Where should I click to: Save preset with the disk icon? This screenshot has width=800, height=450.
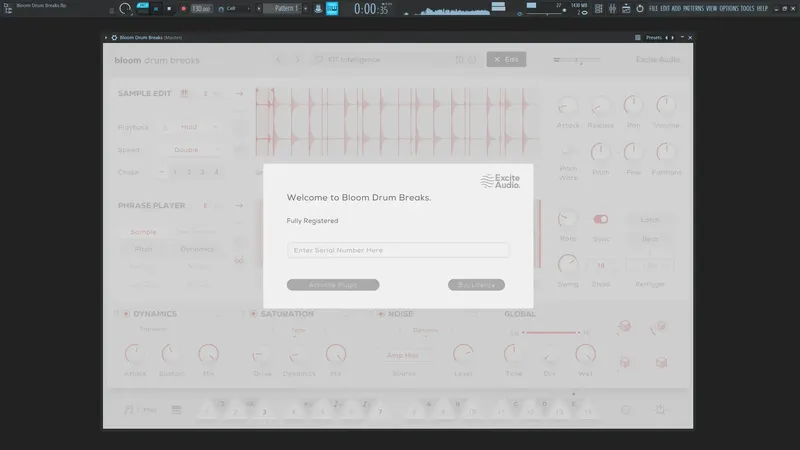[459, 60]
